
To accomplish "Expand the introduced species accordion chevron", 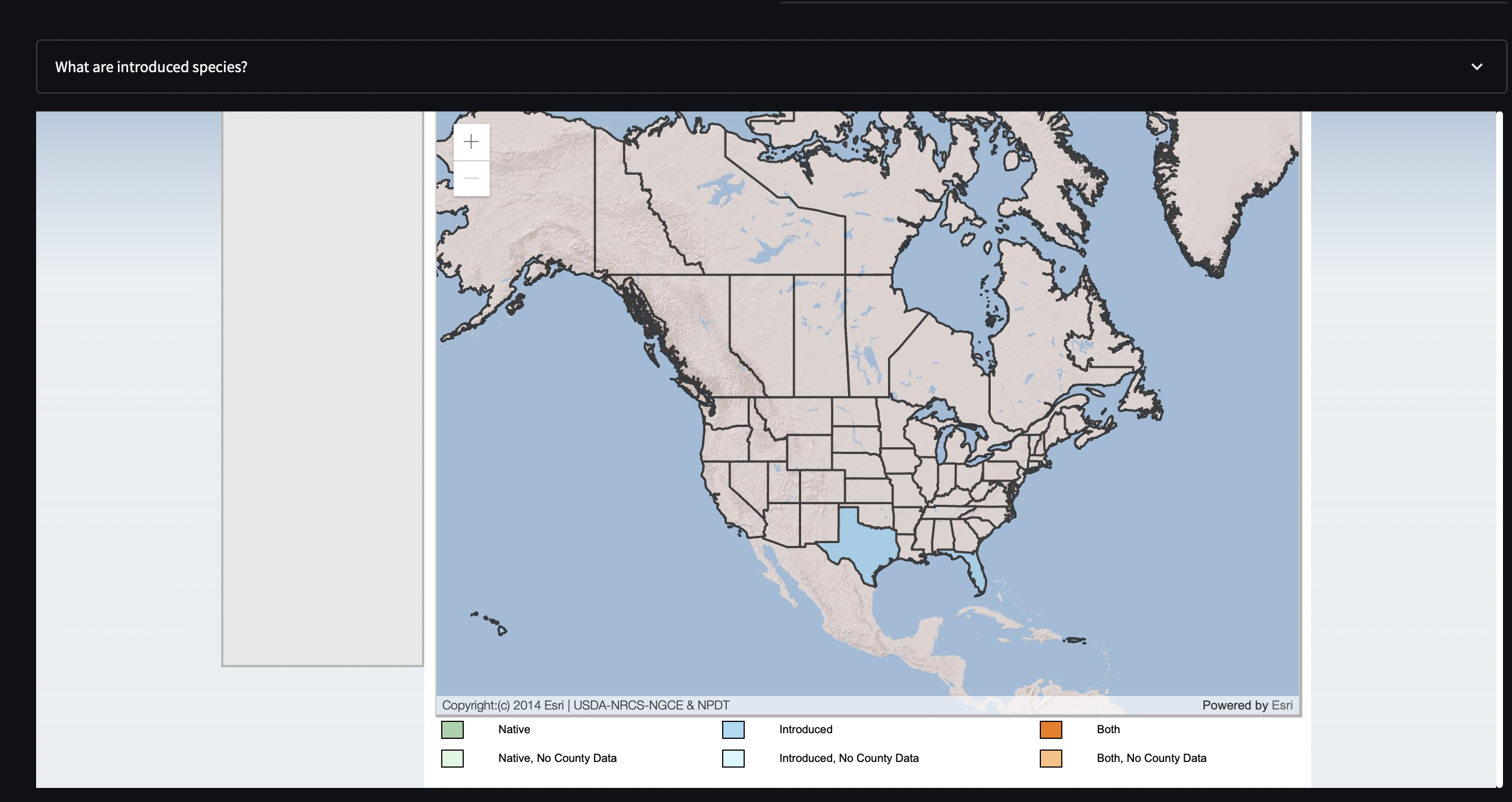I will coord(1477,67).
